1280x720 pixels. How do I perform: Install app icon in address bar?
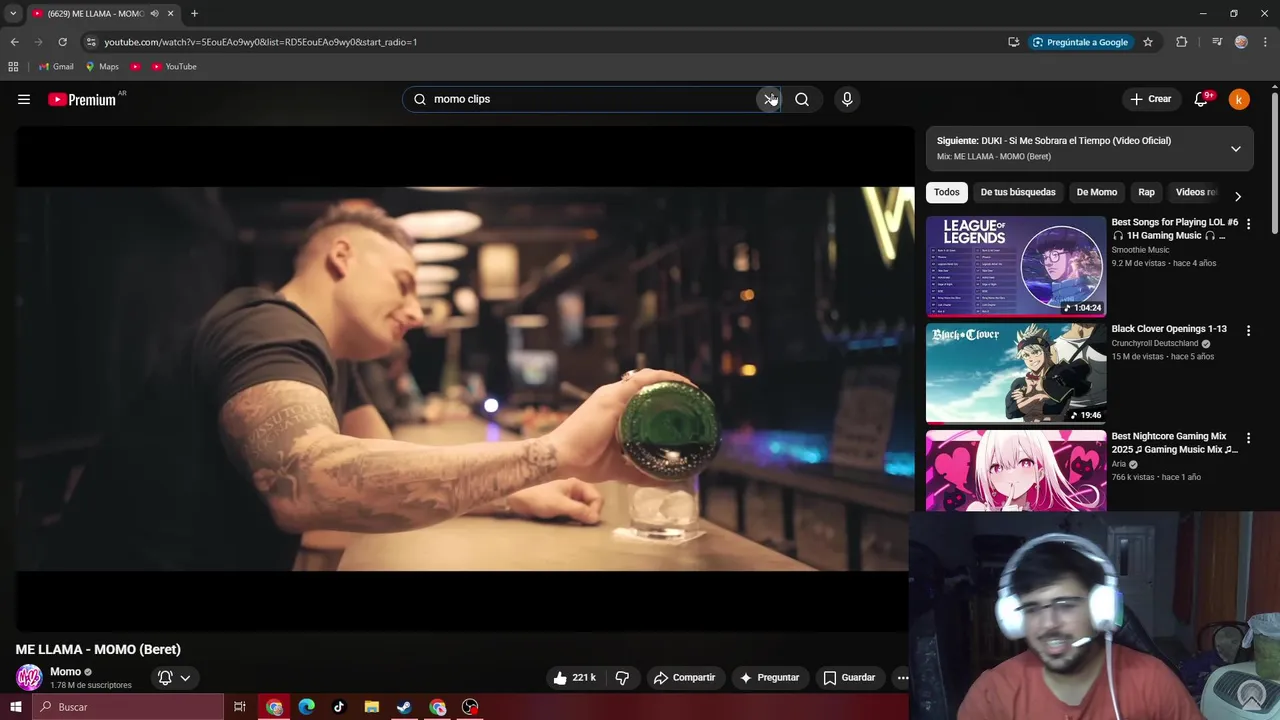[1014, 42]
